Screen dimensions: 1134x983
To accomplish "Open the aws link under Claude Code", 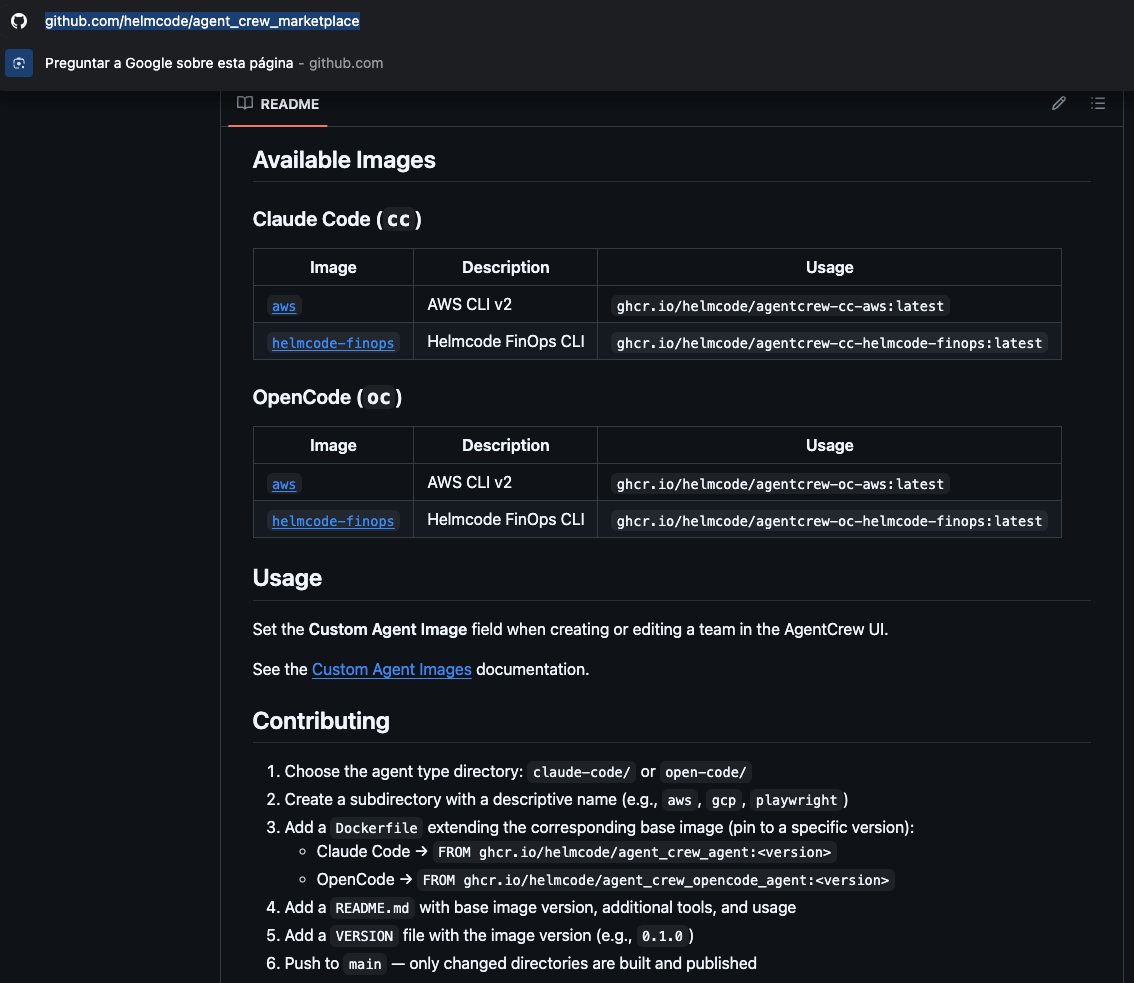I will pyautogui.click(x=284, y=306).
